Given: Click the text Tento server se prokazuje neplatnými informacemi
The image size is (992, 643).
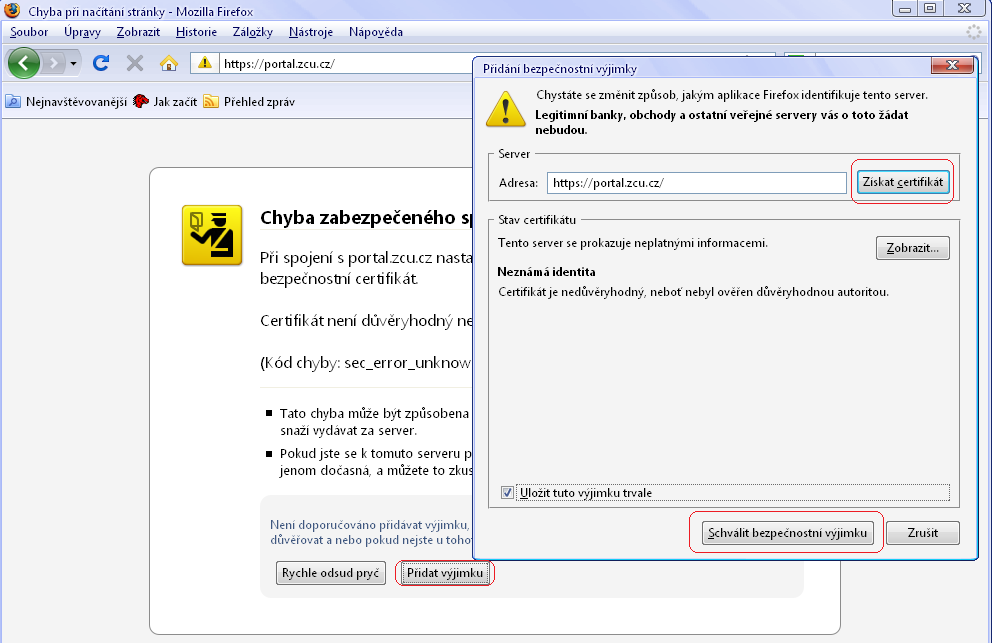Looking at the screenshot, I should tap(633, 243).
